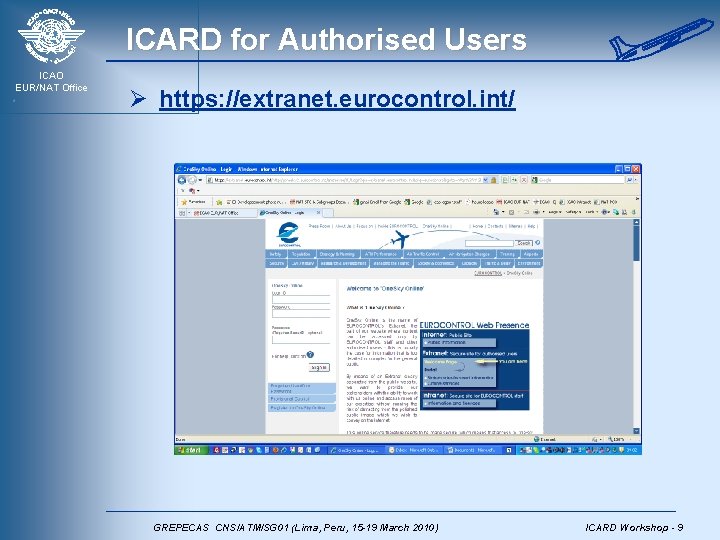Screen dimensions: 720x540
Task: Click the magnifier search button in the browser toolbar
Action: coord(630,180)
